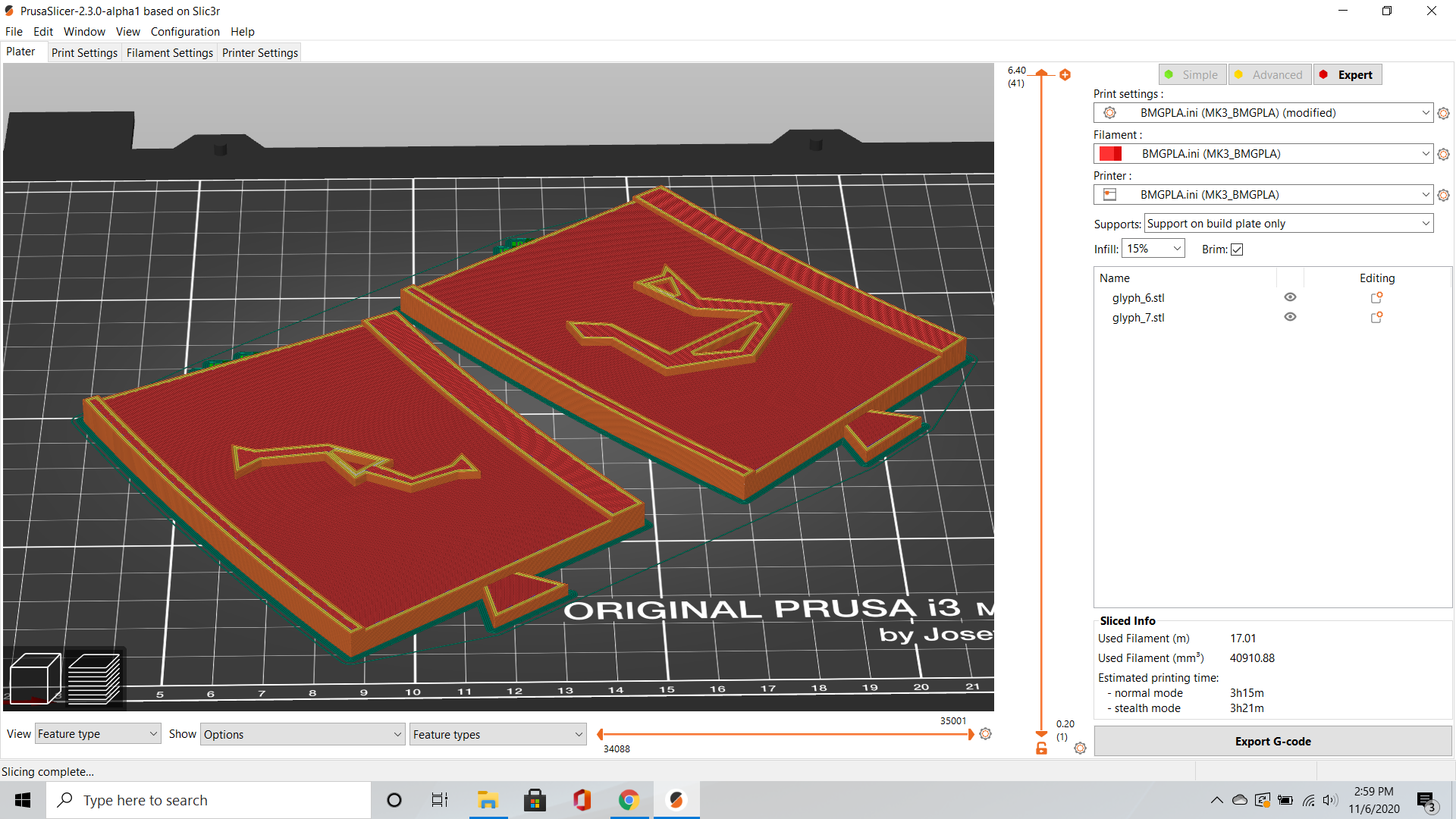This screenshot has width=1456, height=819.
Task: Click the lock icon below the layer slider
Action: coord(1040,748)
